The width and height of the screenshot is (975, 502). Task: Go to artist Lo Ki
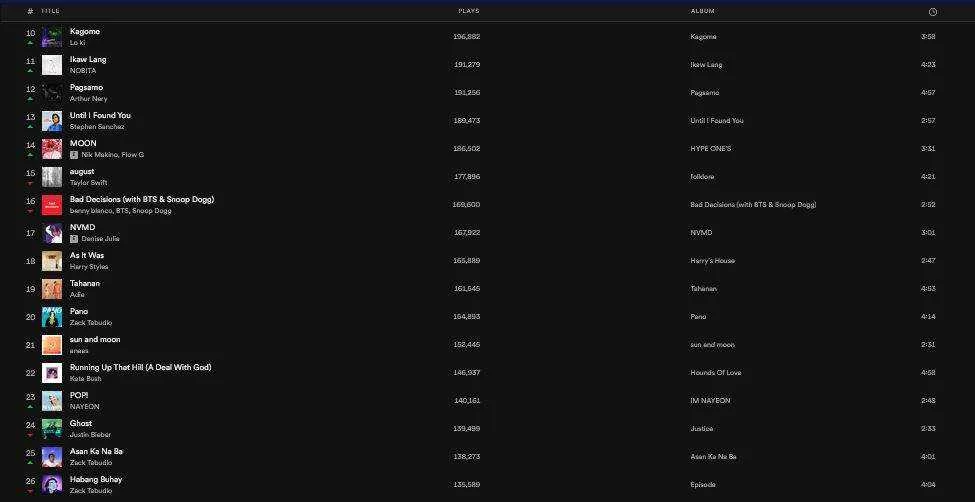point(78,43)
